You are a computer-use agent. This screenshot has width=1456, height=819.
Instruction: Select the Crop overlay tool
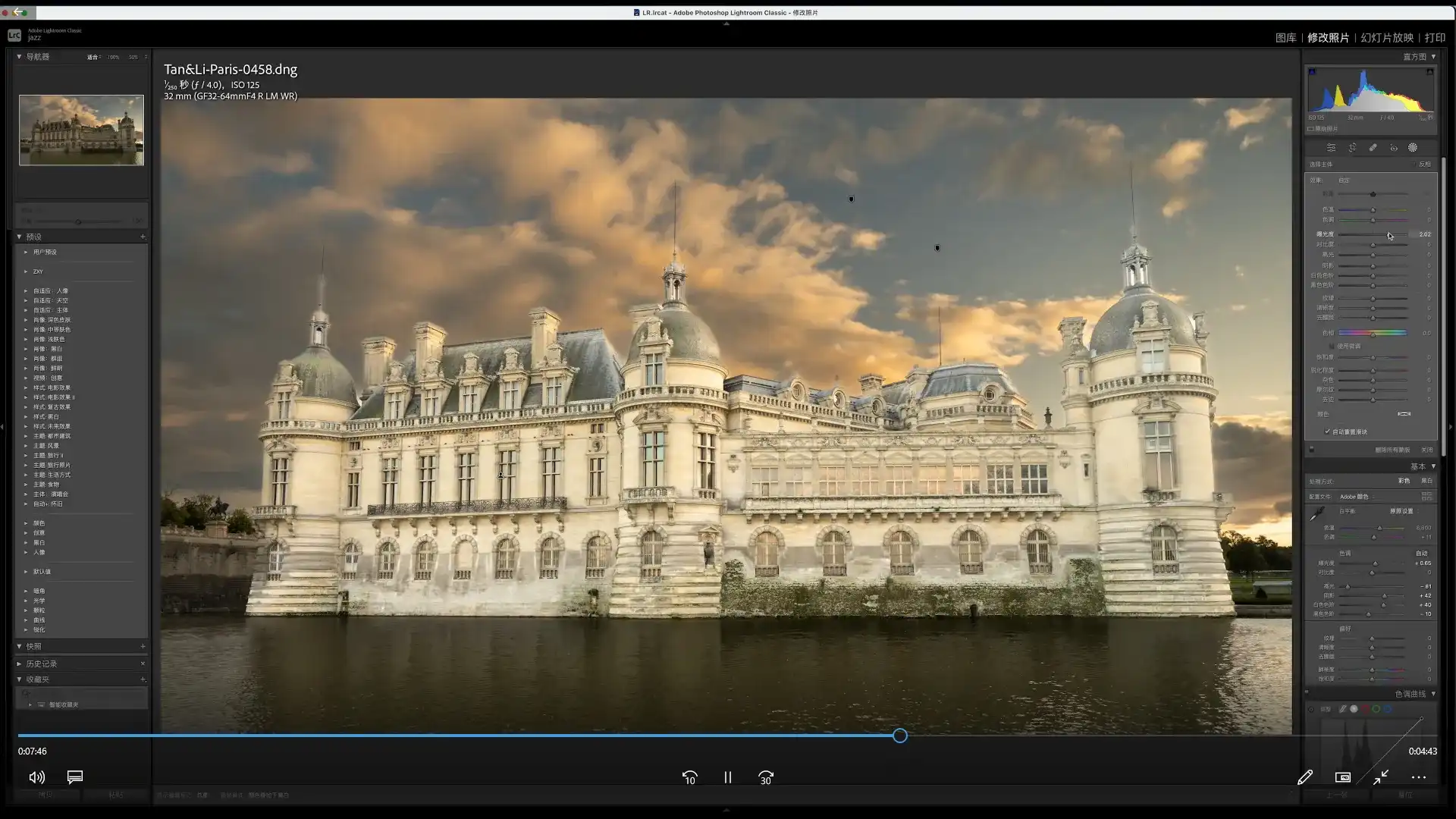(1352, 148)
